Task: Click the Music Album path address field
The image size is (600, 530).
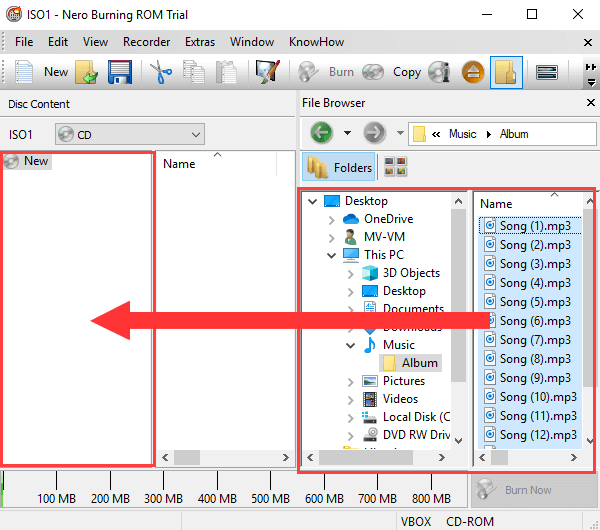Action: coord(502,134)
